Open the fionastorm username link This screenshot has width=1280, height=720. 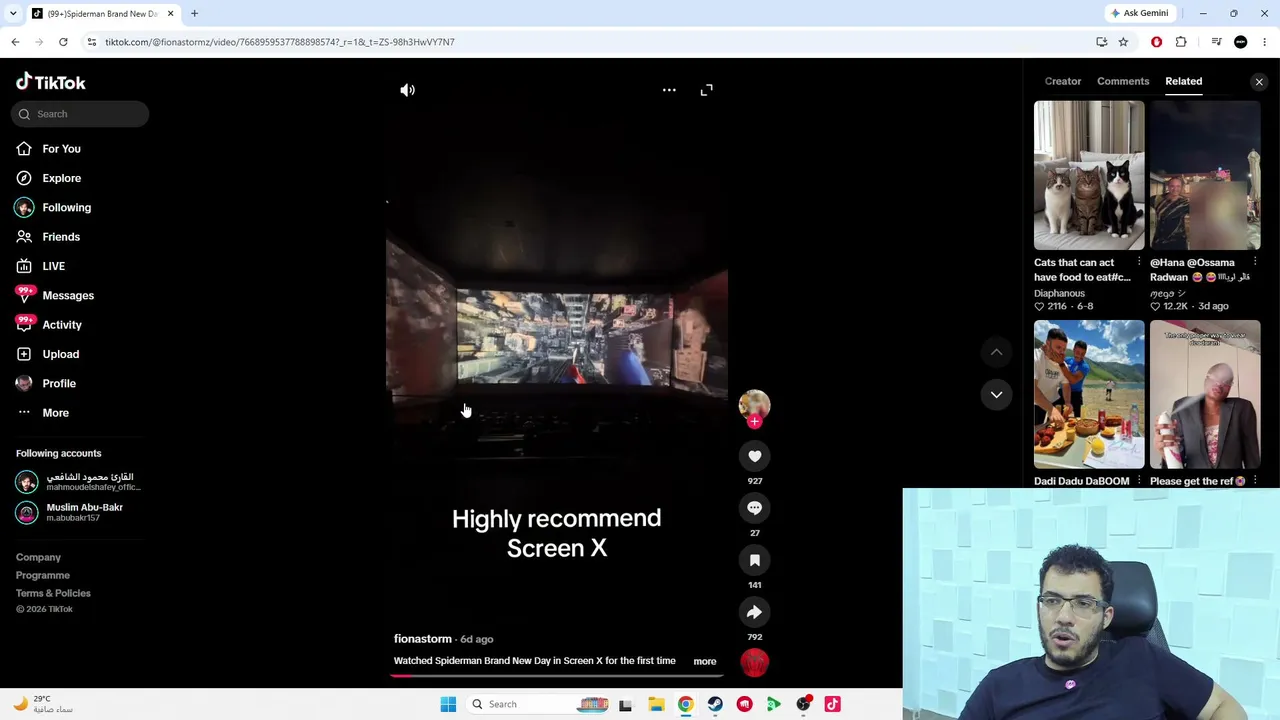pos(423,639)
